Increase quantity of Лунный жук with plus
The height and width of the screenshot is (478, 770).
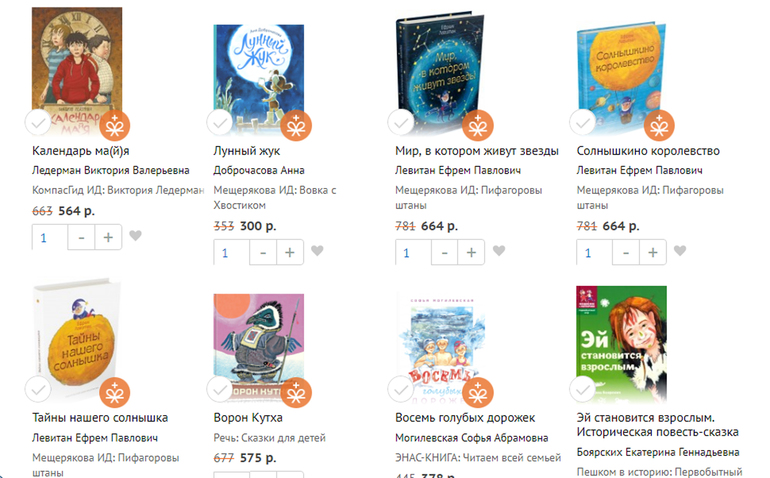290,253
